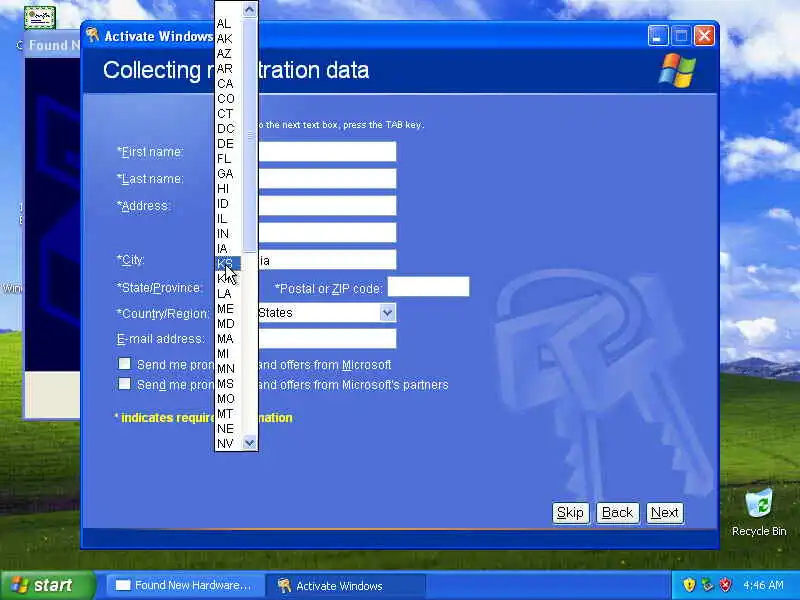Pick GA from the state list
The width and height of the screenshot is (800, 600).
point(228,173)
